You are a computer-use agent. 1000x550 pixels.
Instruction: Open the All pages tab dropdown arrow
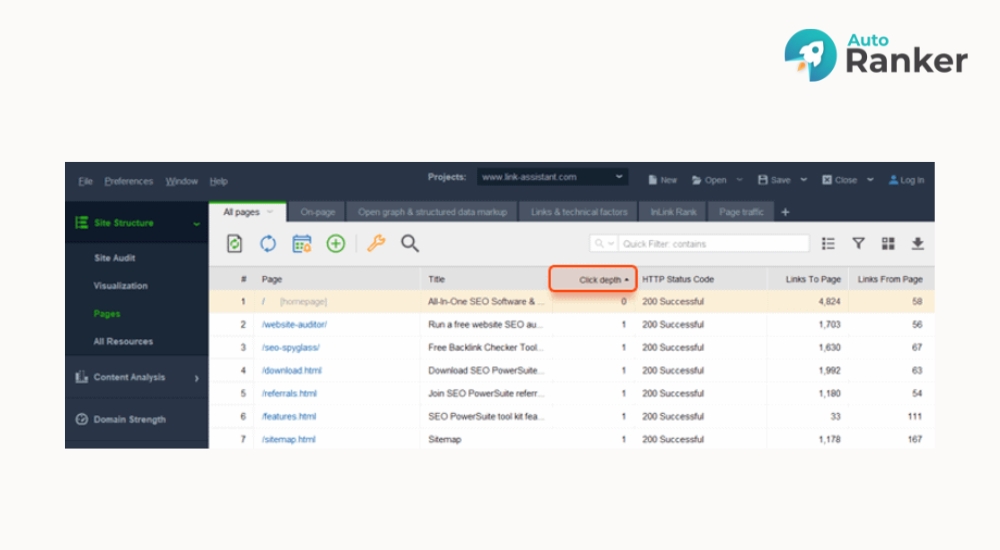point(270,212)
